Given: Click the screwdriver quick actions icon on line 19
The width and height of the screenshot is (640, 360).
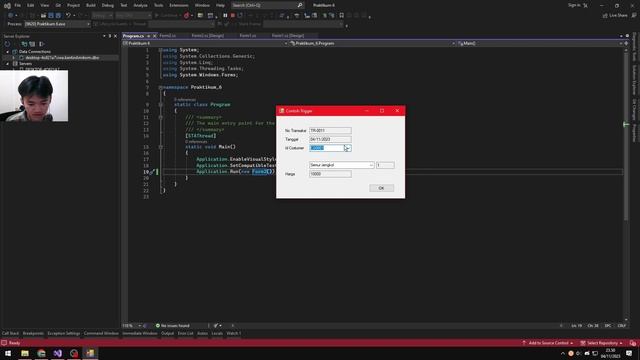Looking at the screenshot, I should pos(152,172).
